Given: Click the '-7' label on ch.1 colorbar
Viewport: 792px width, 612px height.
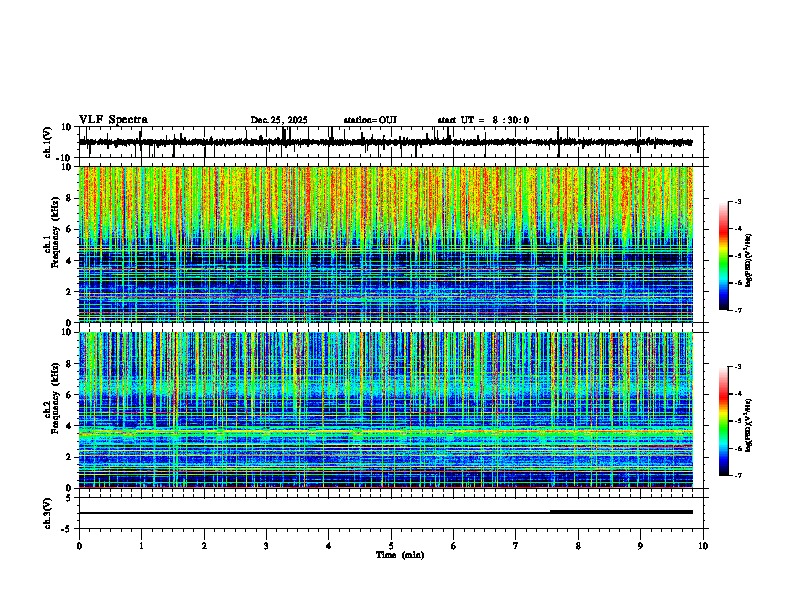Looking at the screenshot, I should [x=737, y=310].
